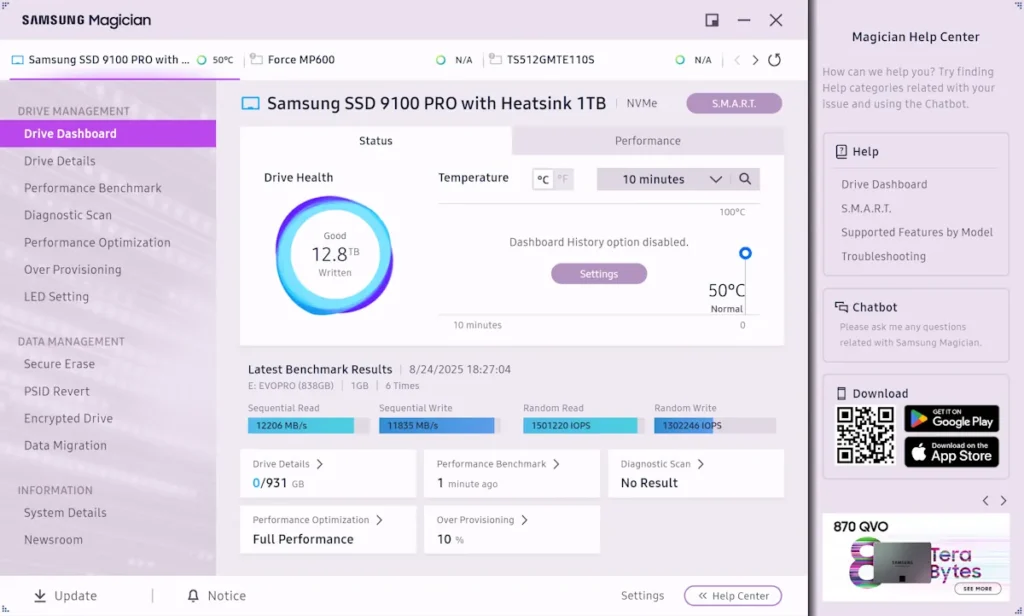Expand Over Provisioning card chevron
The image size is (1024, 616).
pyautogui.click(x=524, y=520)
